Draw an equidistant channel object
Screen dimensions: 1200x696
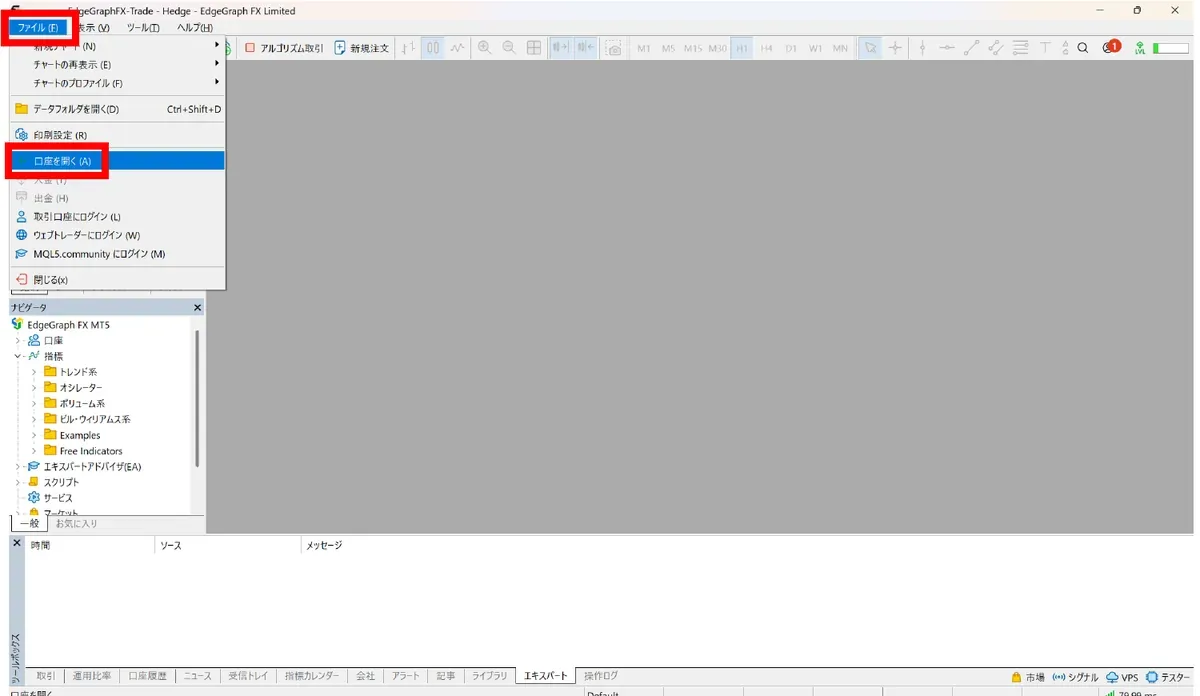click(x=995, y=47)
